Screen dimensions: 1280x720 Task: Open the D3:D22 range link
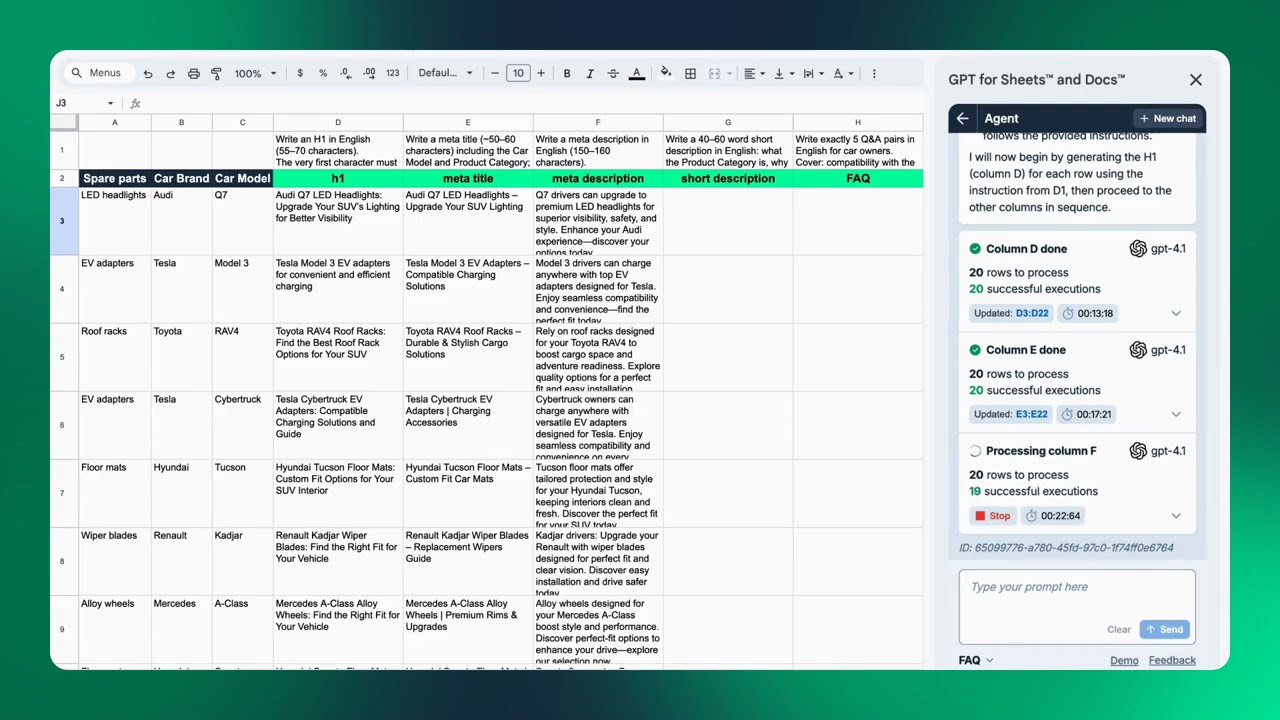[1032, 313]
